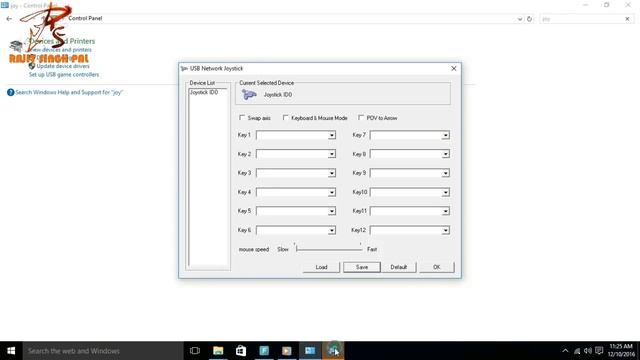This screenshot has height=360, width=640.
Task: Open the Key 7 dropdown
Action: click(446, 135)
